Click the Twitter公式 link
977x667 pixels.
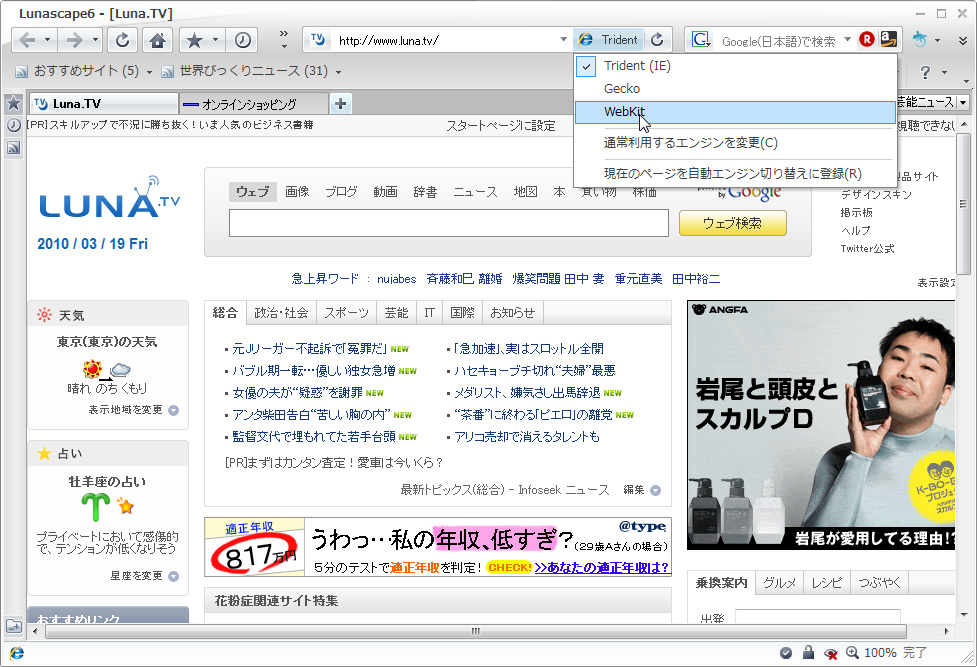[867, 249]
